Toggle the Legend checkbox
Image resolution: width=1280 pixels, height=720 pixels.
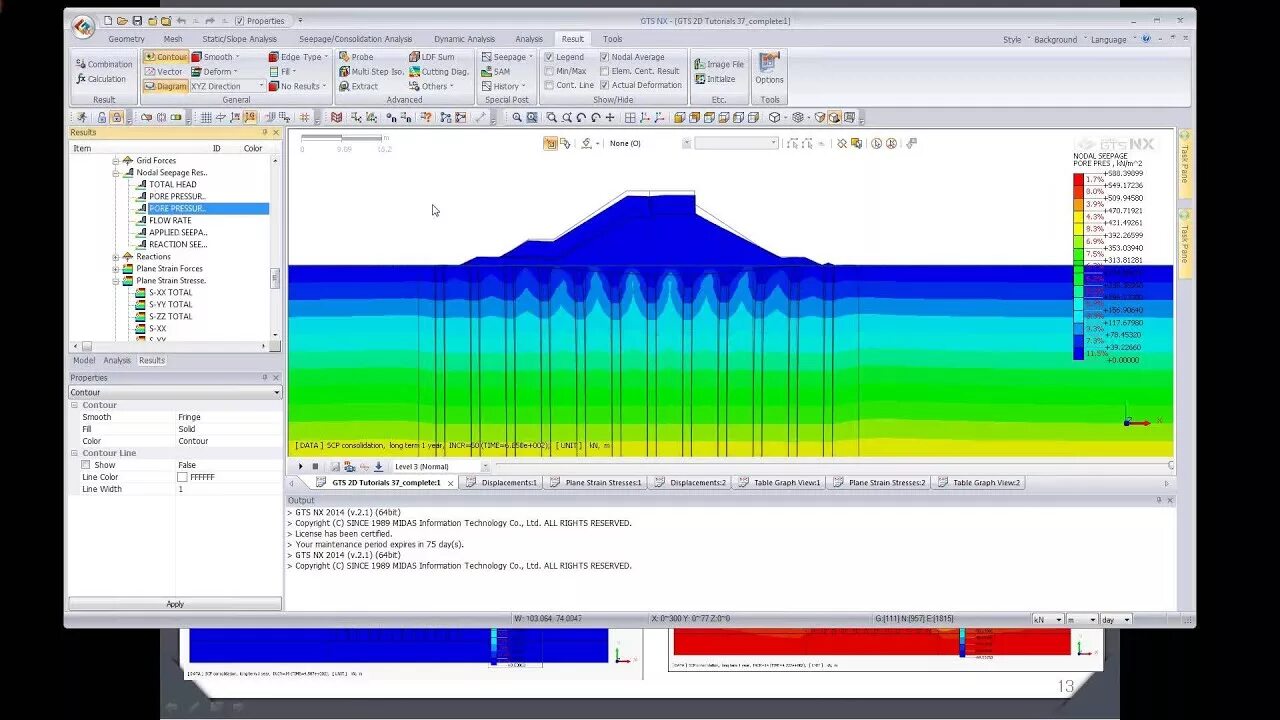549,57
